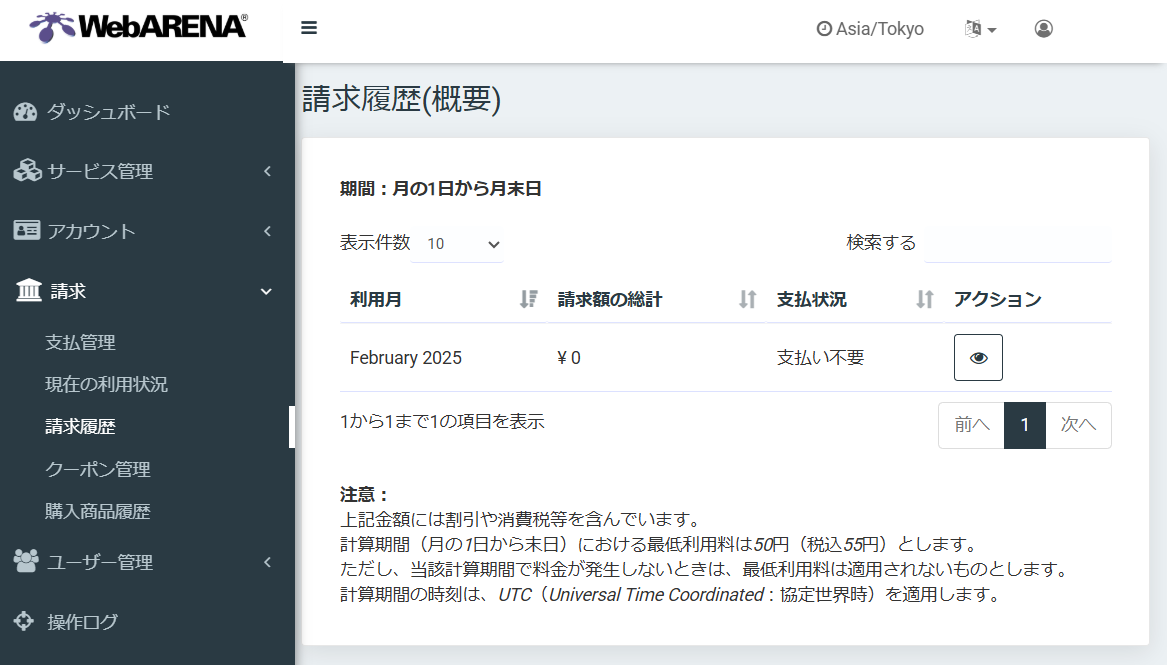Click the 次へ pagination button

[1078, 425]
